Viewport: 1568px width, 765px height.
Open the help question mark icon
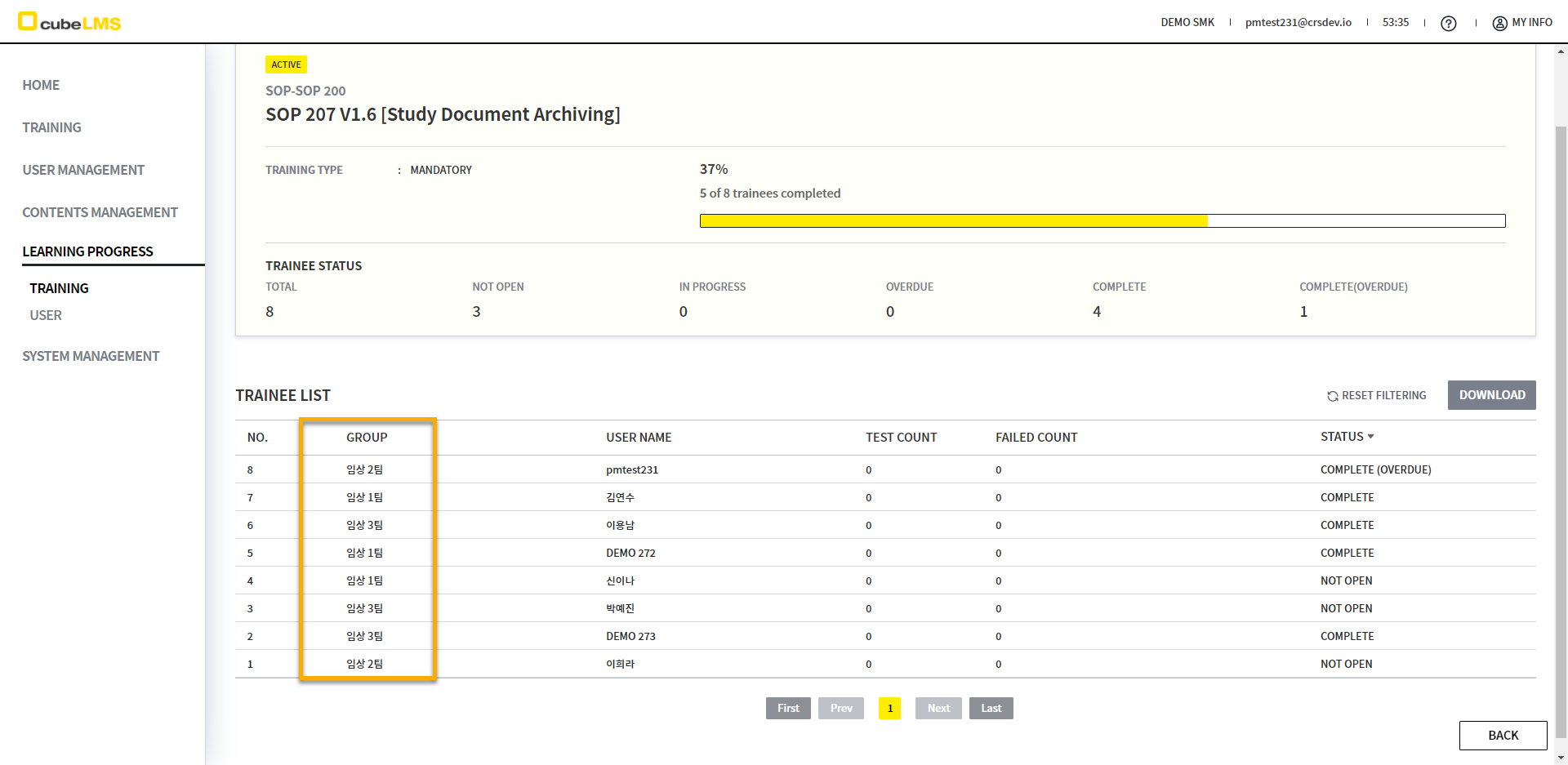(x=1448, y=24)
